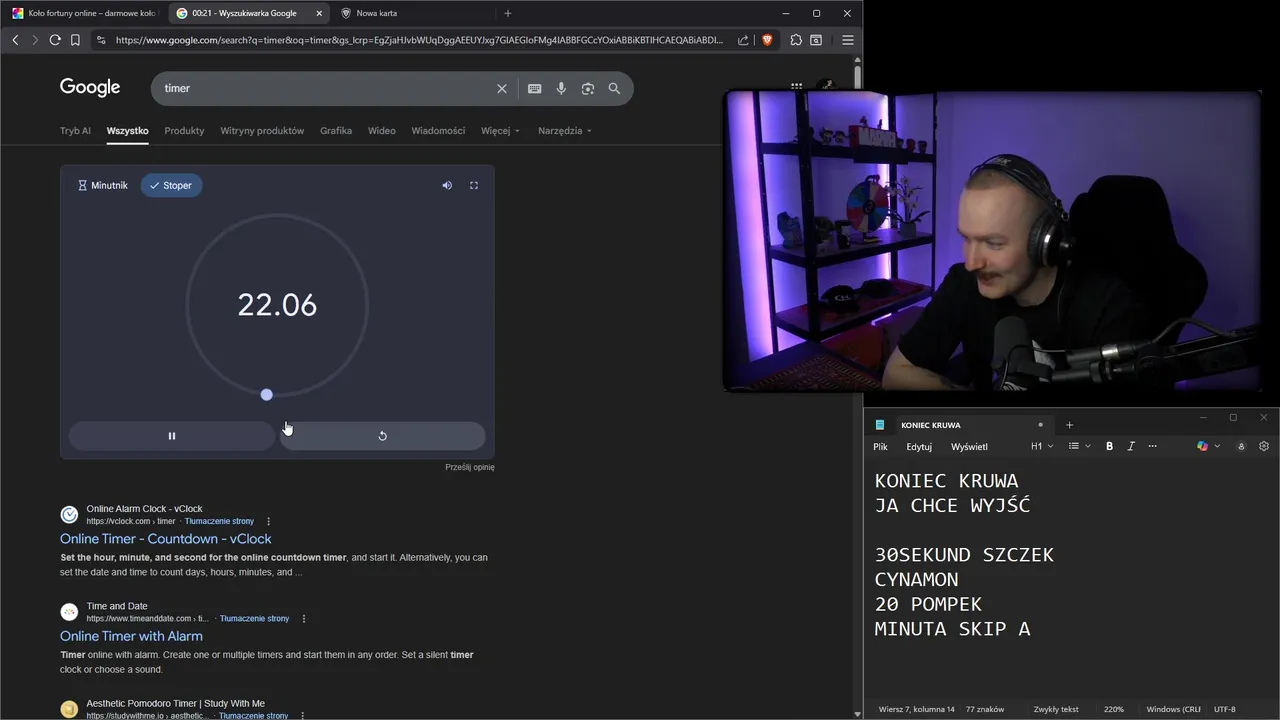
Task: Select the Grafika search tab
Action: click(336, 131)
